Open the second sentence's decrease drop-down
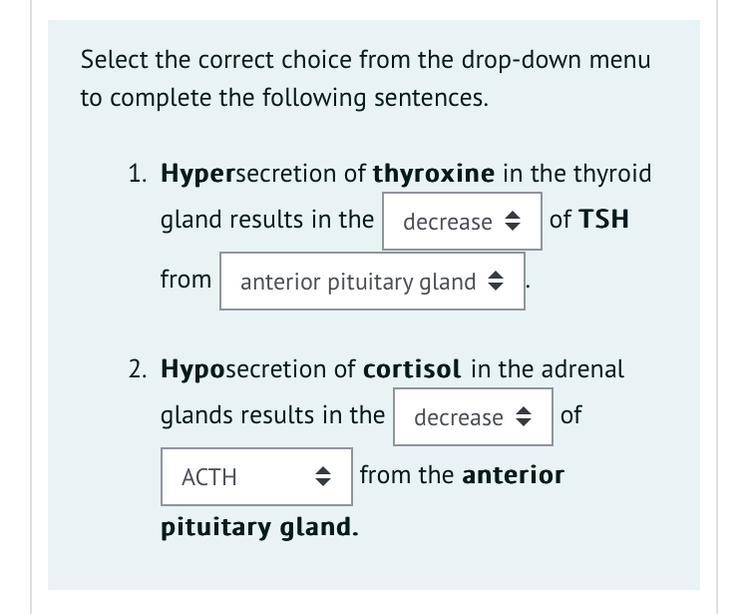The image size is (748, 614). [x=472, y=417]
